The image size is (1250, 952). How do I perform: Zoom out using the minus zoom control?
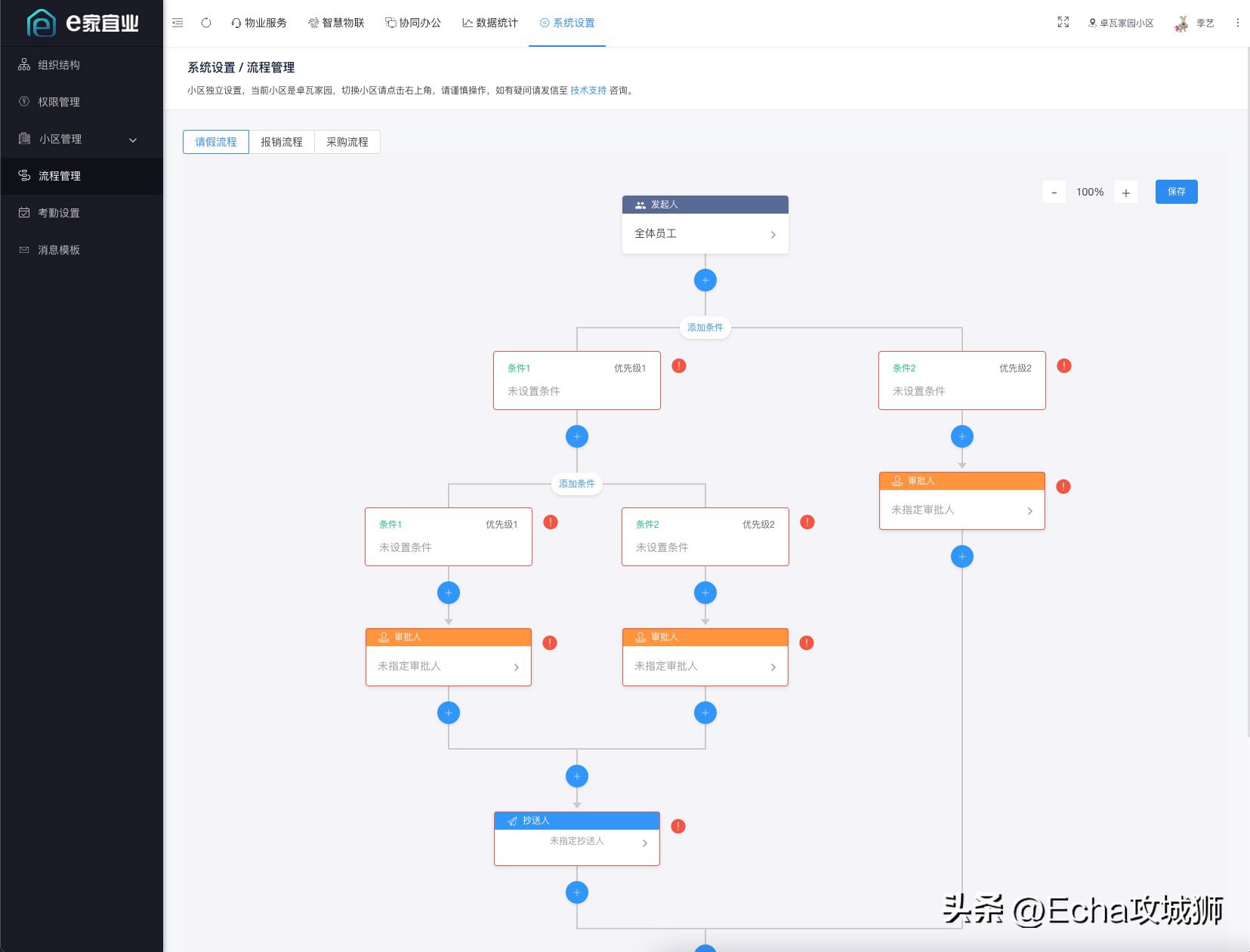coord(1054,192)
